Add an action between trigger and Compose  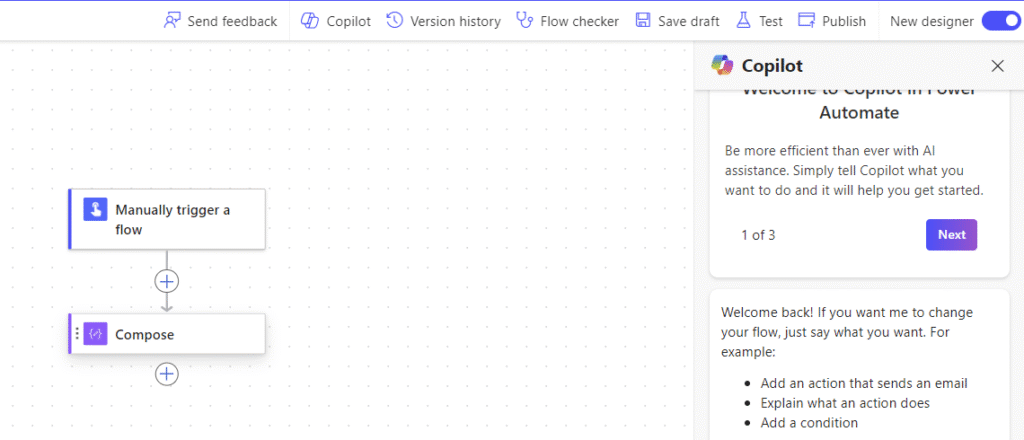(x=167, y=281)
